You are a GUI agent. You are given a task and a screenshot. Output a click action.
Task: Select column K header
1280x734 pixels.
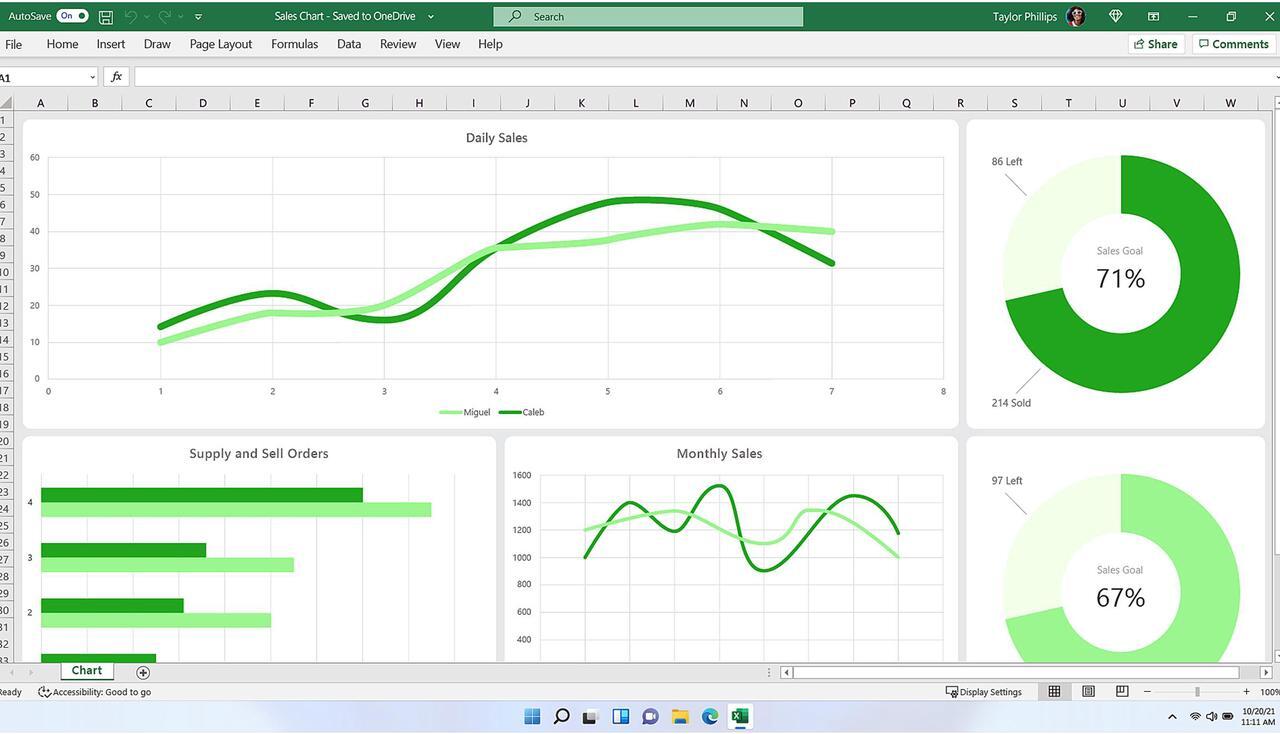click(x=581, y=102)
